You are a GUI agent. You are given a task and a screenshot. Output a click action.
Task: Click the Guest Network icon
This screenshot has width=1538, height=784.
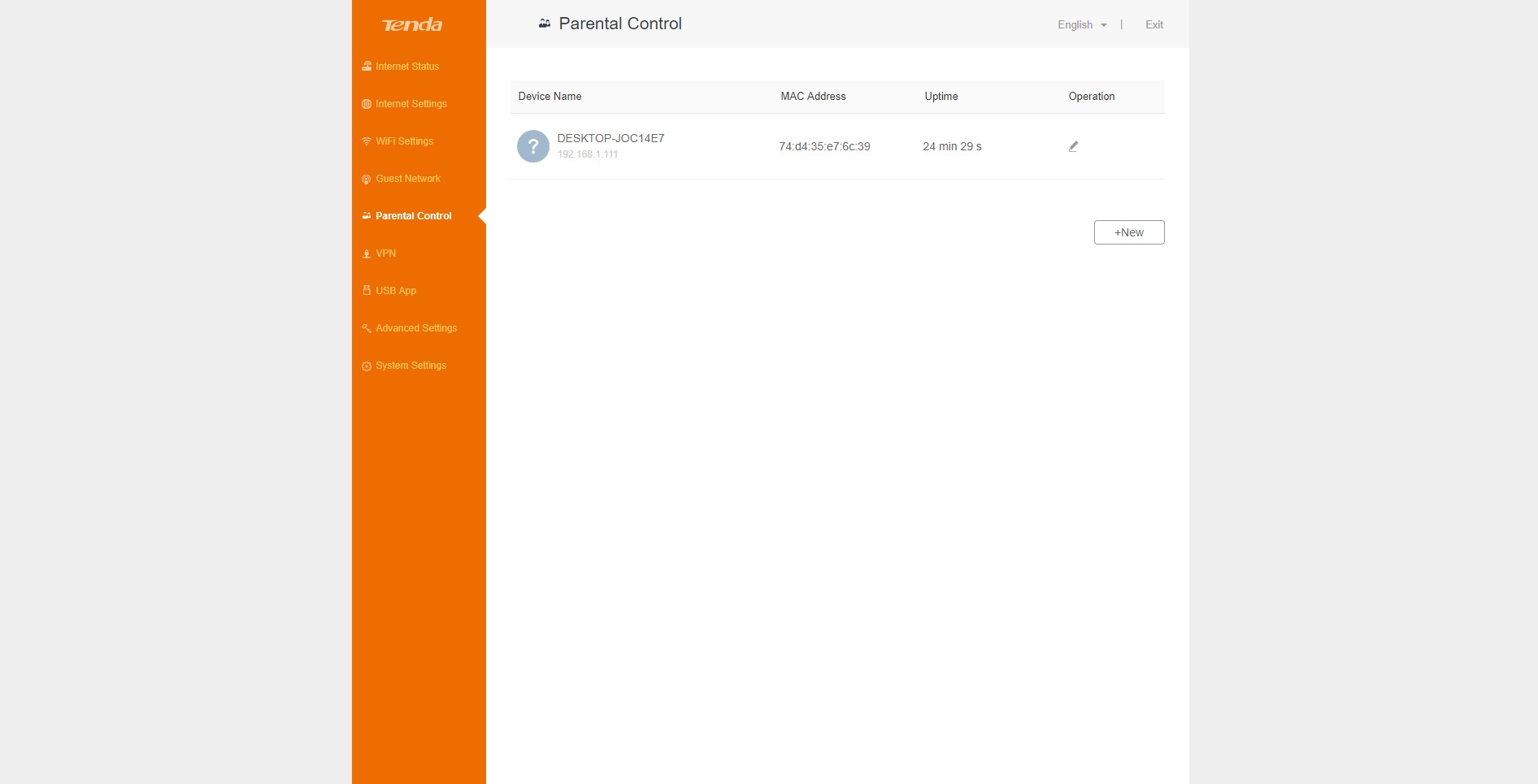click(367, 179)
